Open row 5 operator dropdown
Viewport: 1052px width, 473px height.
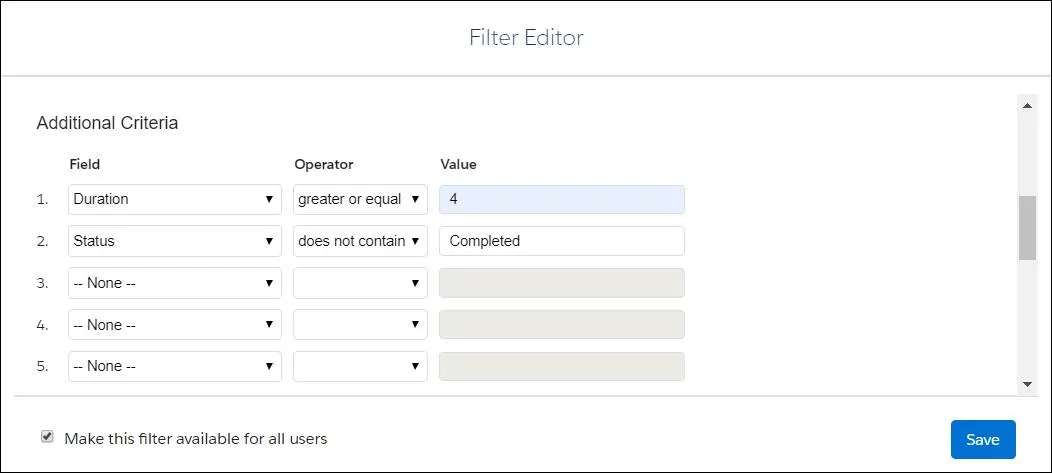click(x=360, y=366)
